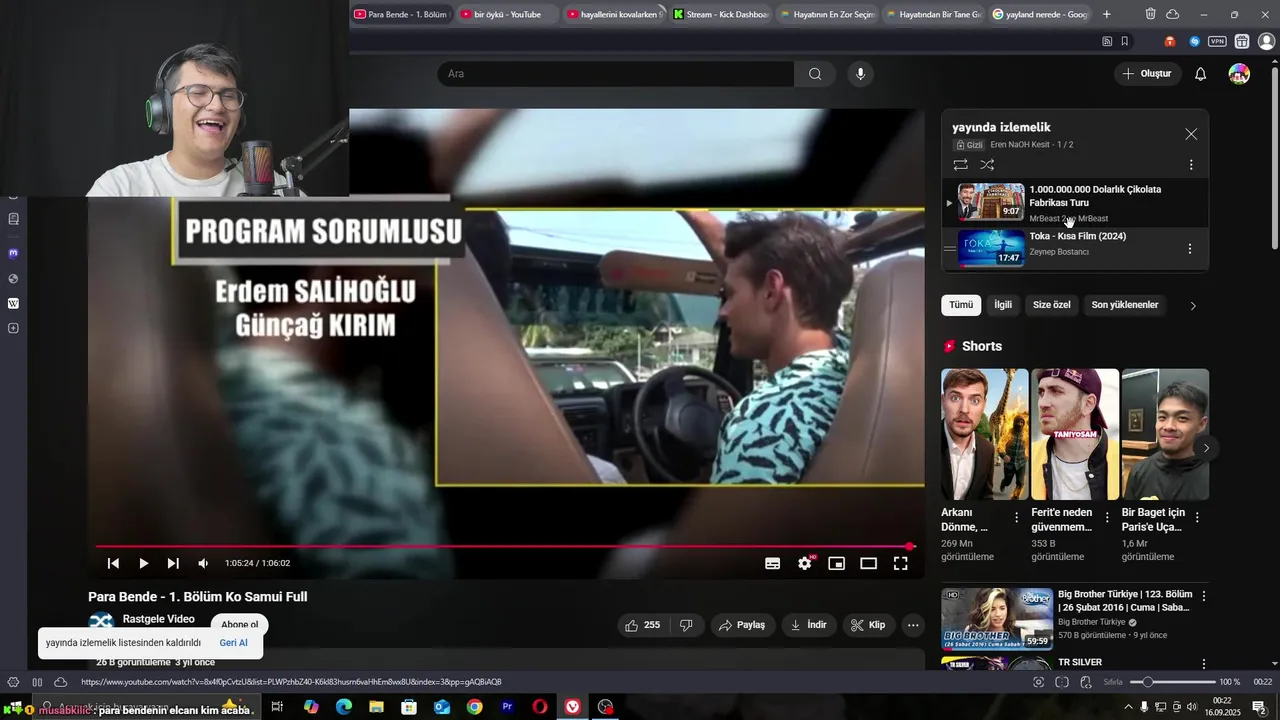
Task: Open more actions menu under video
Action: click(x=913, y=625)
